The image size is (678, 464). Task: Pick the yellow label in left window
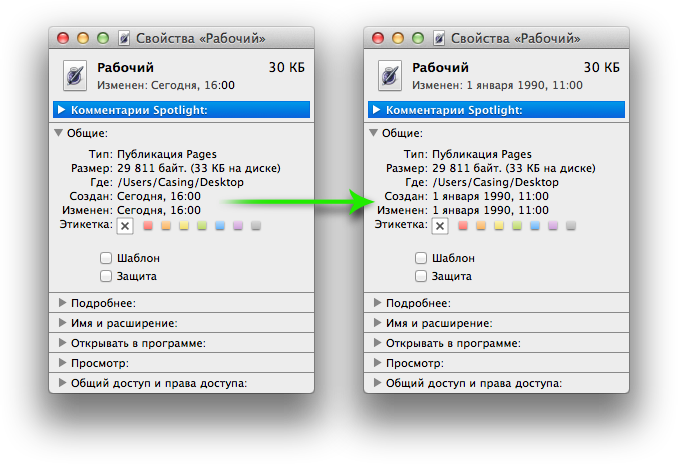click(184, 225)
